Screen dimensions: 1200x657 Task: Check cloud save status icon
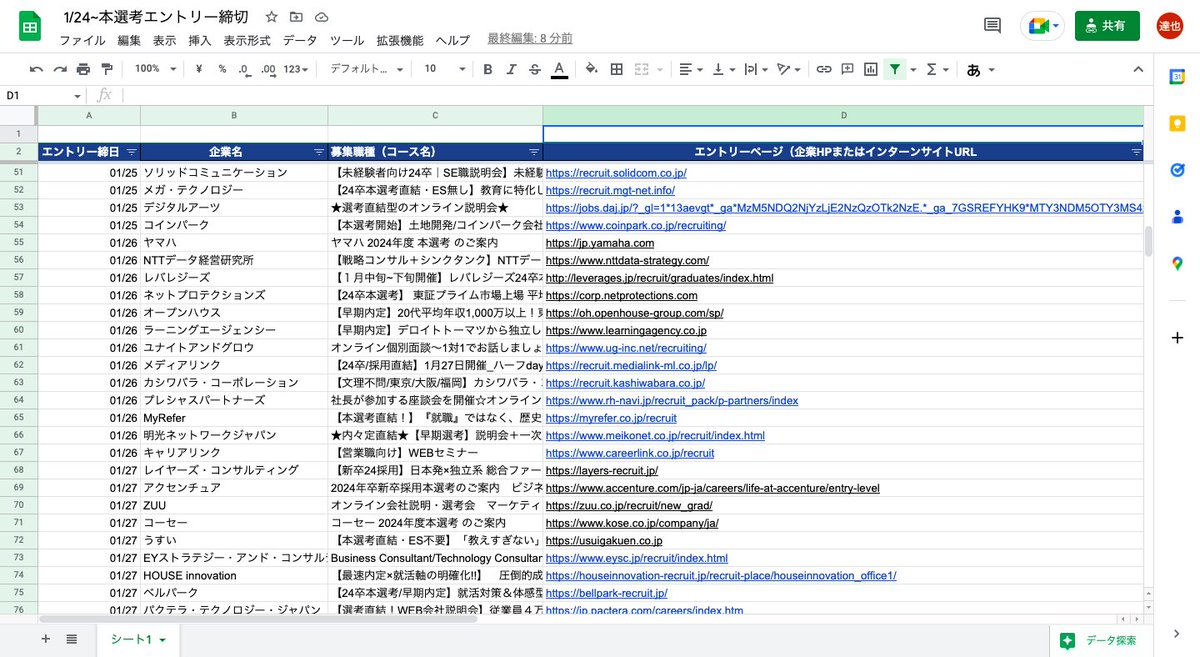321,17
